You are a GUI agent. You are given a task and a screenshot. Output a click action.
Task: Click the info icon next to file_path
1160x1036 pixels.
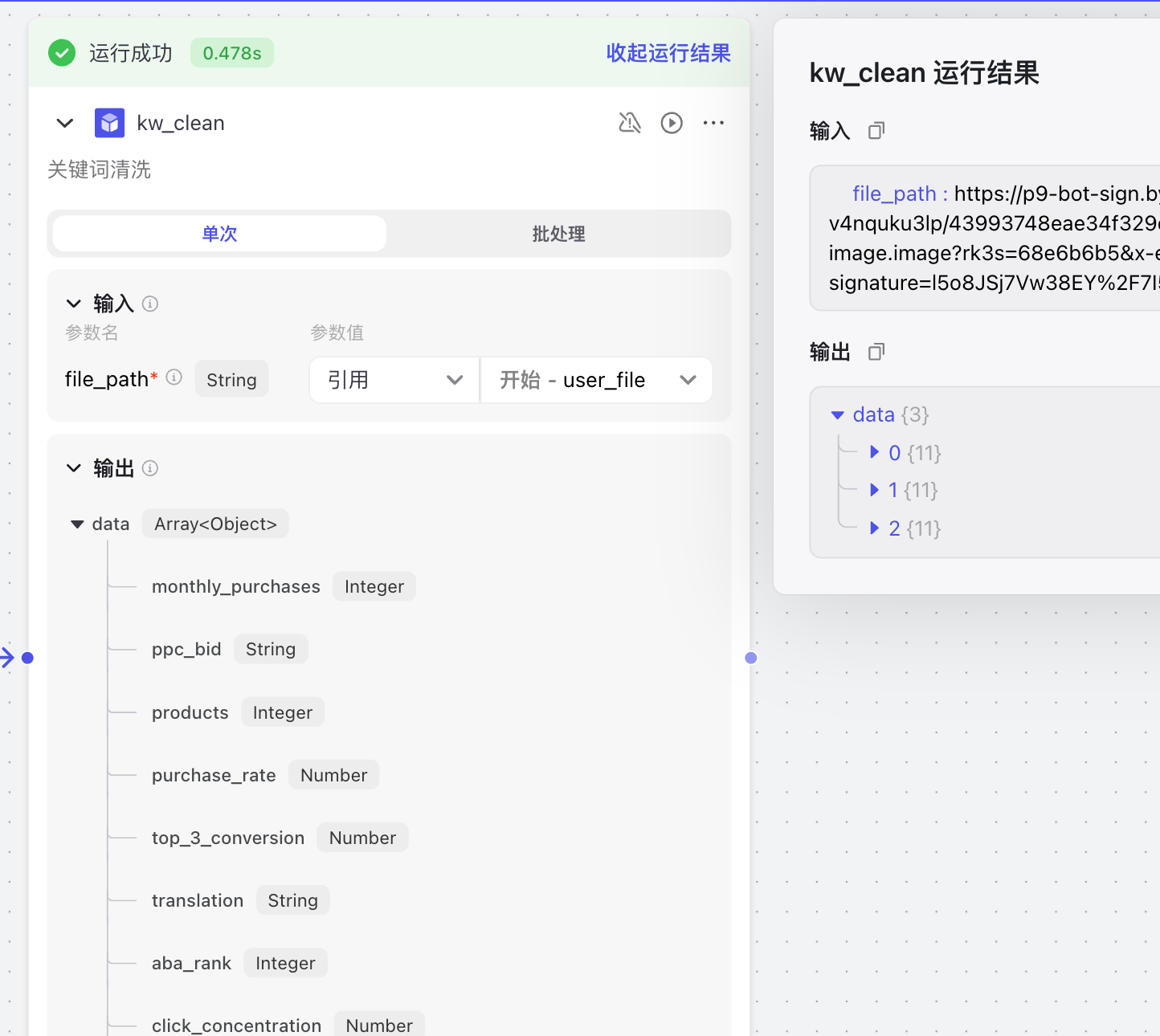tap(174, 377)
